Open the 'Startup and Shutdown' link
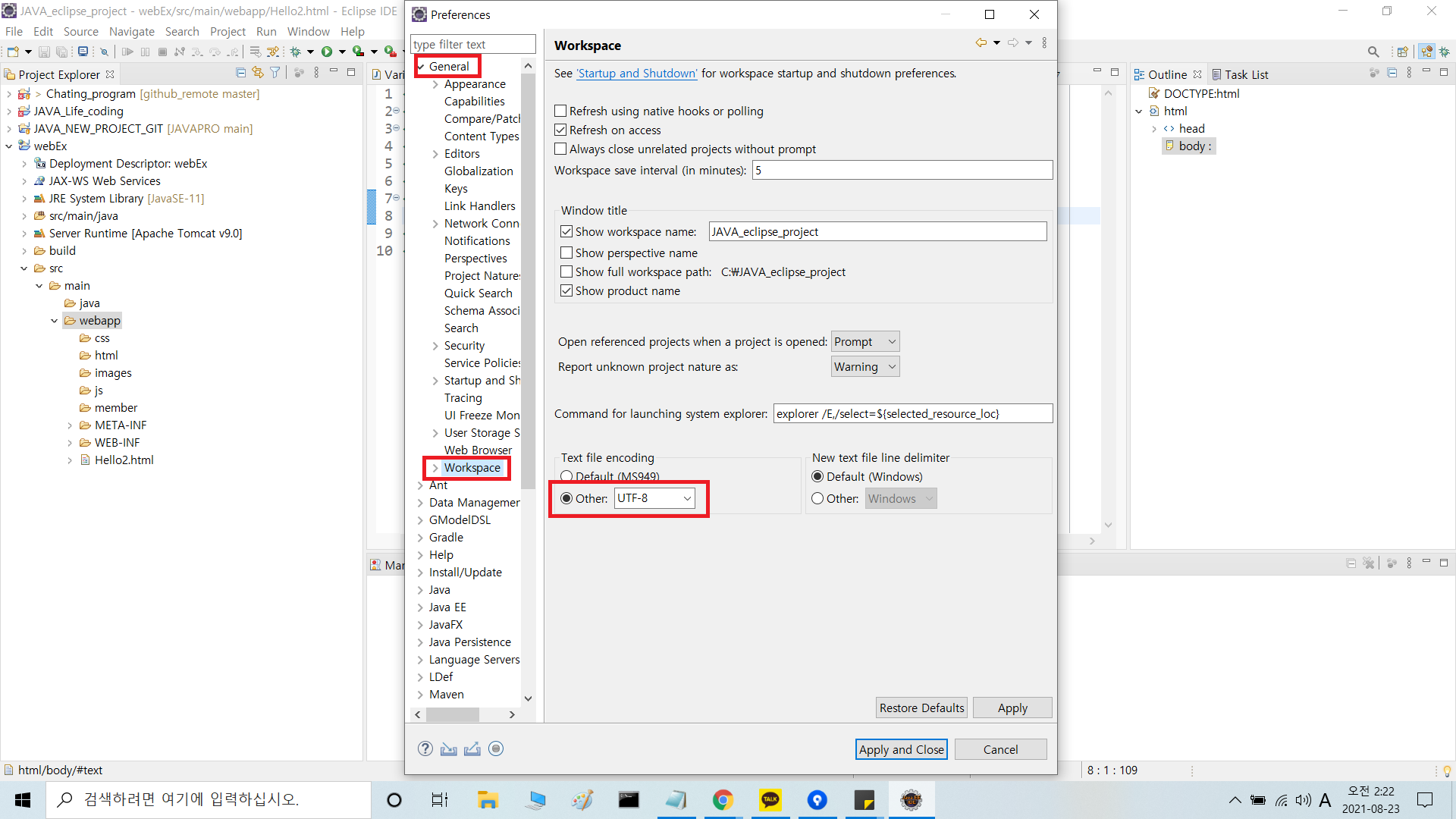The height and width of the screenshot is (819, 1456). tap(636, 74)
